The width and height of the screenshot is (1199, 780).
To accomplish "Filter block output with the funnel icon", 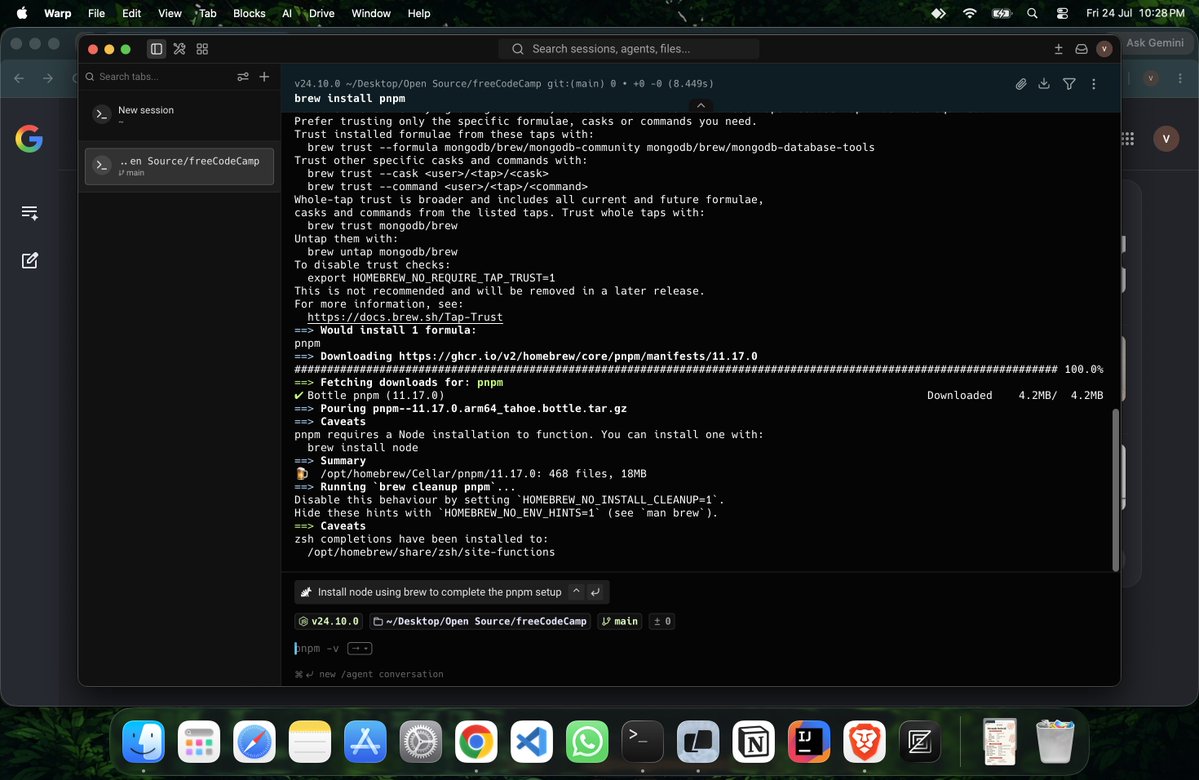I will [1069, 84].
